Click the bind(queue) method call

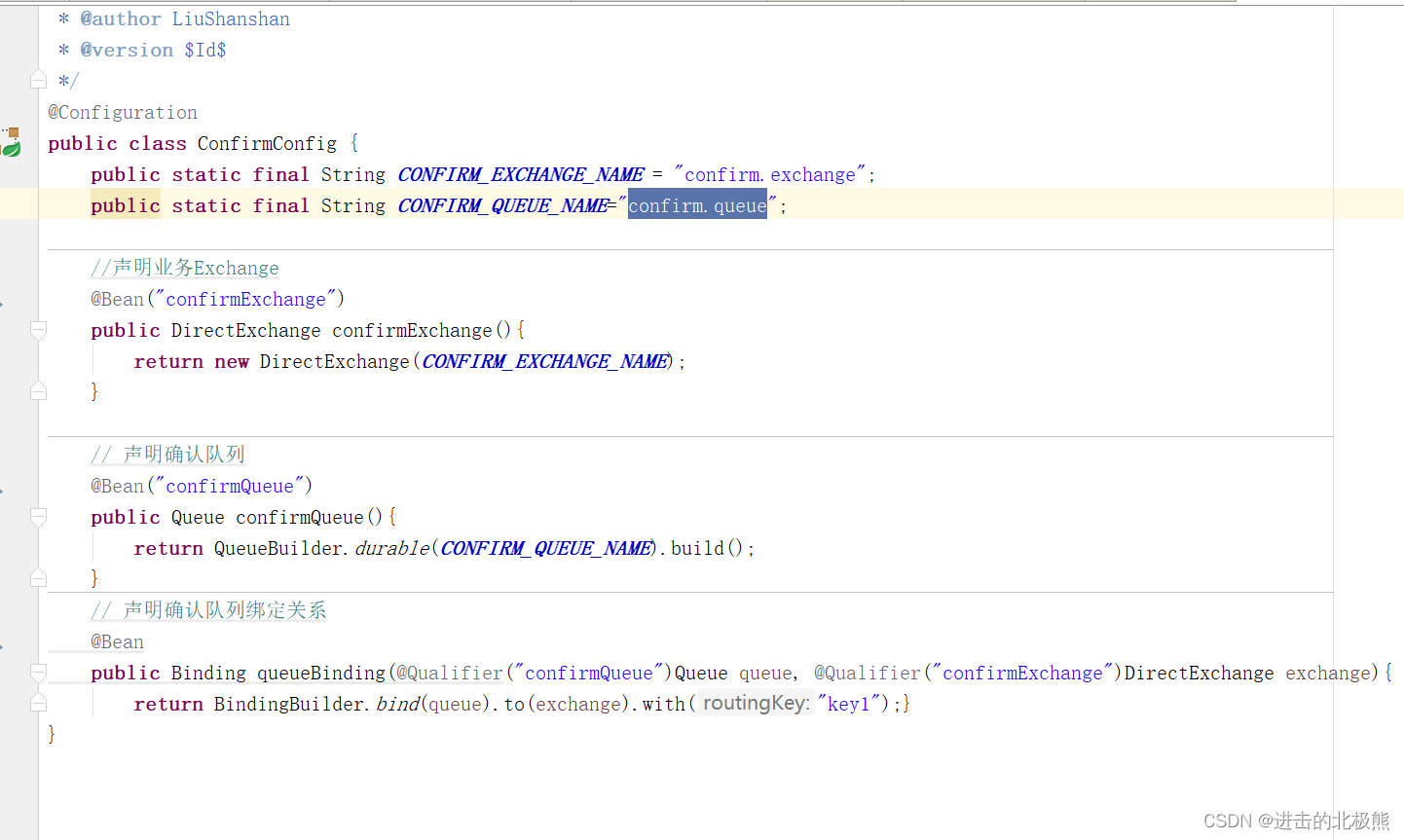[433, 704]
